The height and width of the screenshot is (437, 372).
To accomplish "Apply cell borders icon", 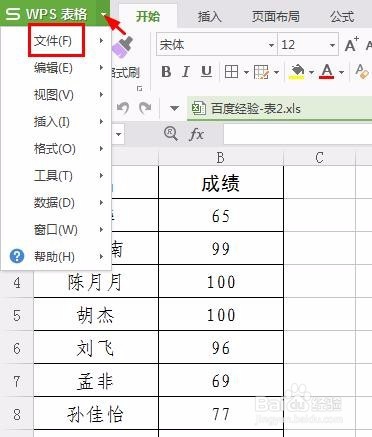I will click(x=232, y=72).
